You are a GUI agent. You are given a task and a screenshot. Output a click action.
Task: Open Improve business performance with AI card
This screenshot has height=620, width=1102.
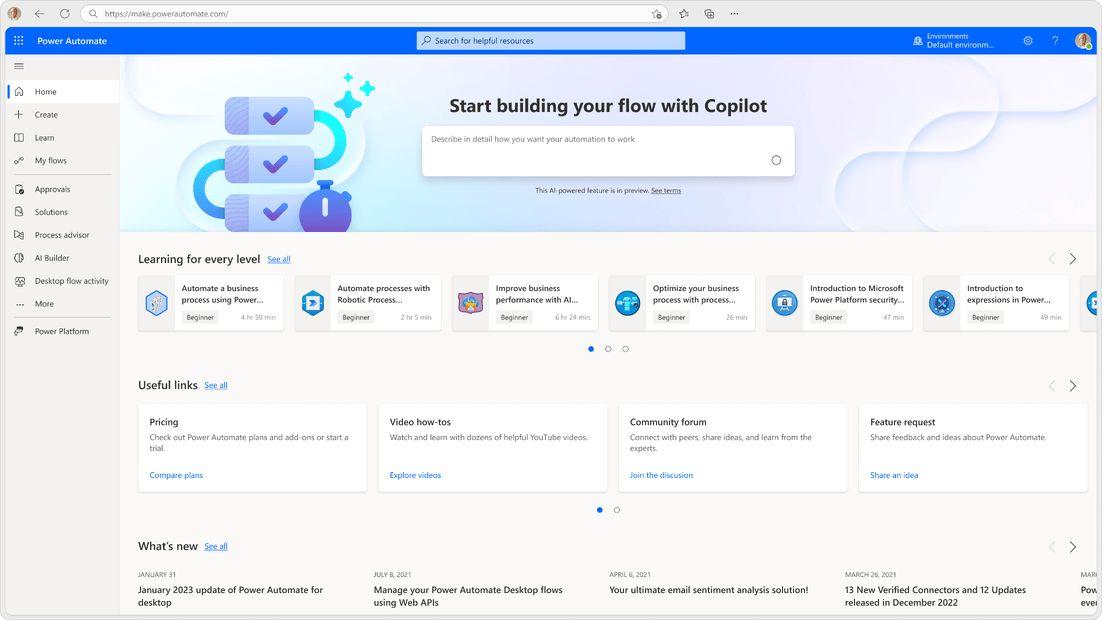pos(525,303)
